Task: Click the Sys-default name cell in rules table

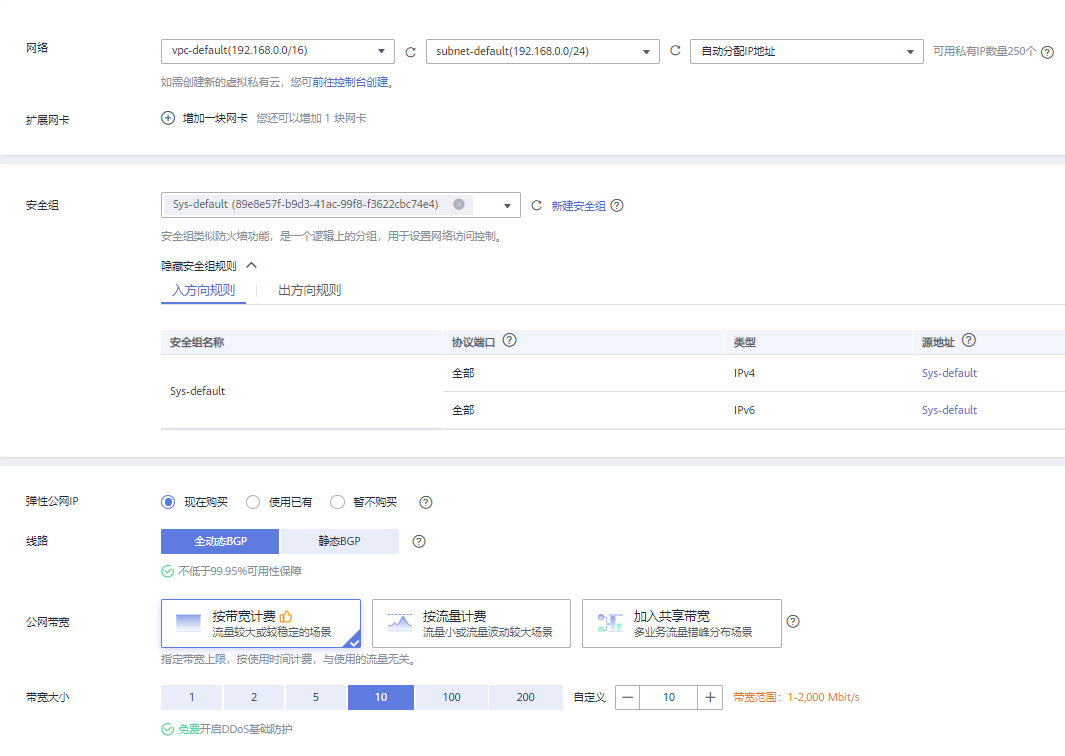Action: click(302, 392)
